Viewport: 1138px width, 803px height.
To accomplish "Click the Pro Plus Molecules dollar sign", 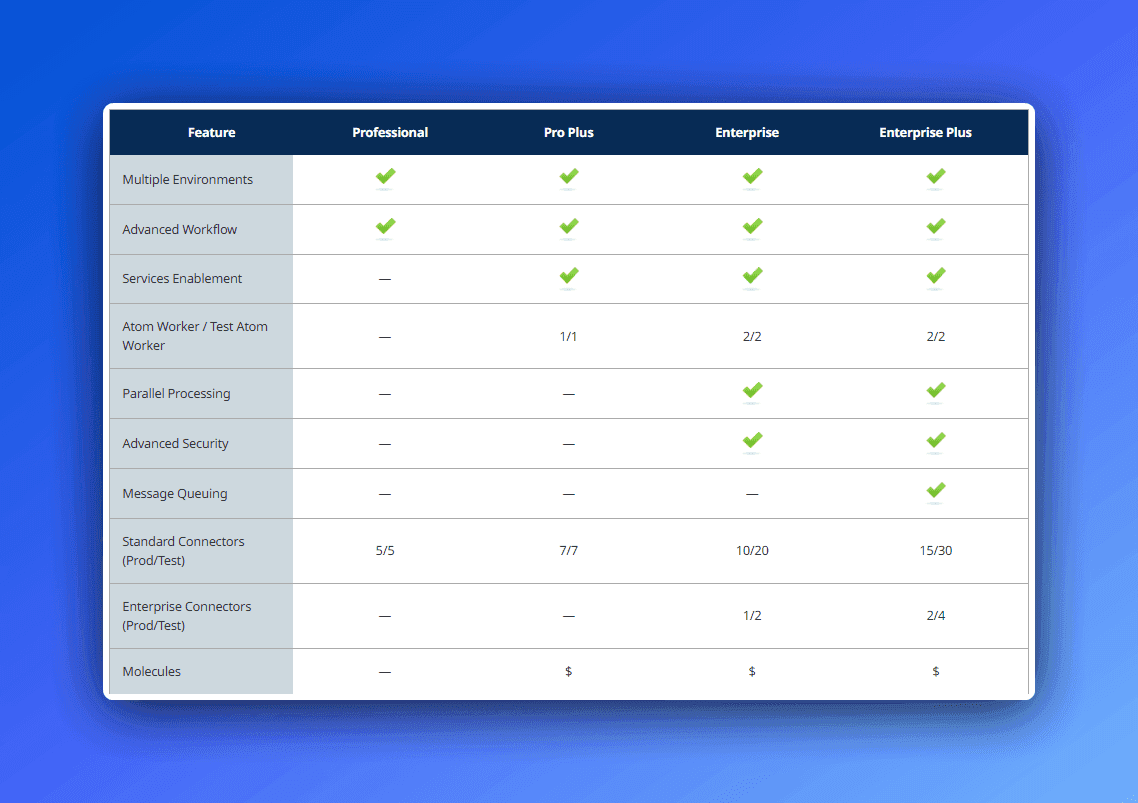I will (568, 672).
